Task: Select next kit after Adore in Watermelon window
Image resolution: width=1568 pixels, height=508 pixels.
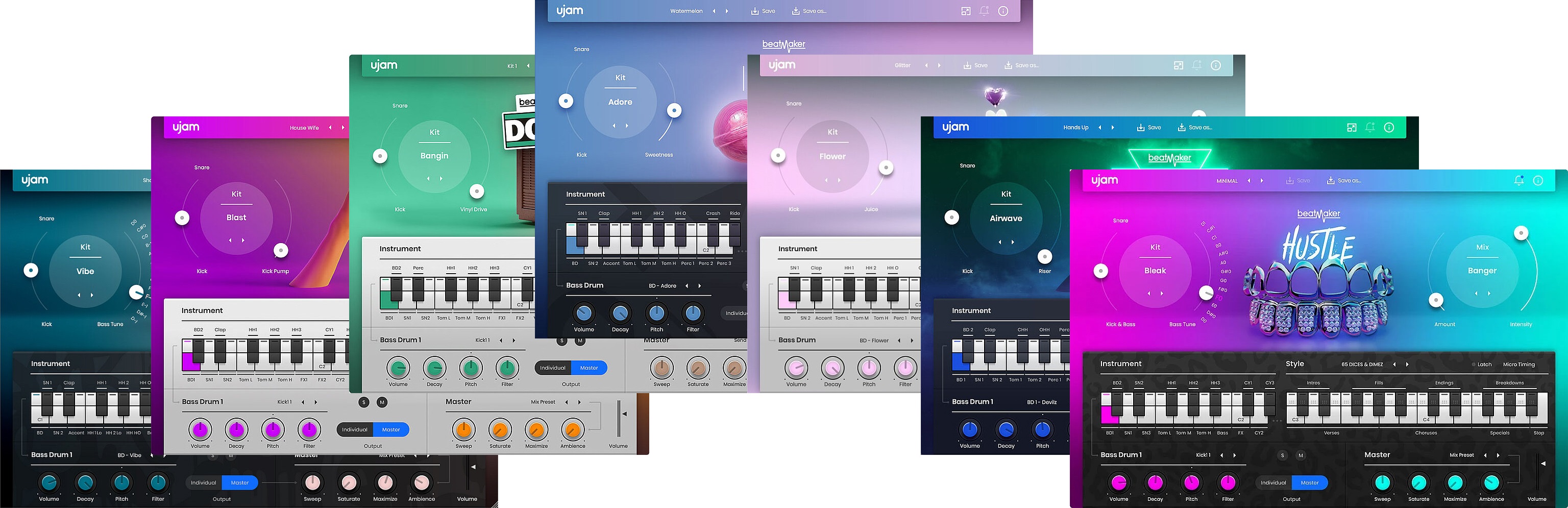Action: click(x=627, y=126)
